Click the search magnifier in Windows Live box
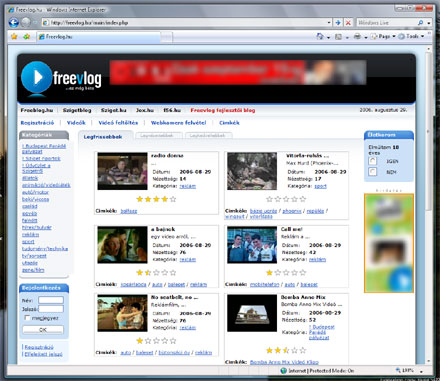The width and height of the screenshot is (440, 381). tap(420, 23)
